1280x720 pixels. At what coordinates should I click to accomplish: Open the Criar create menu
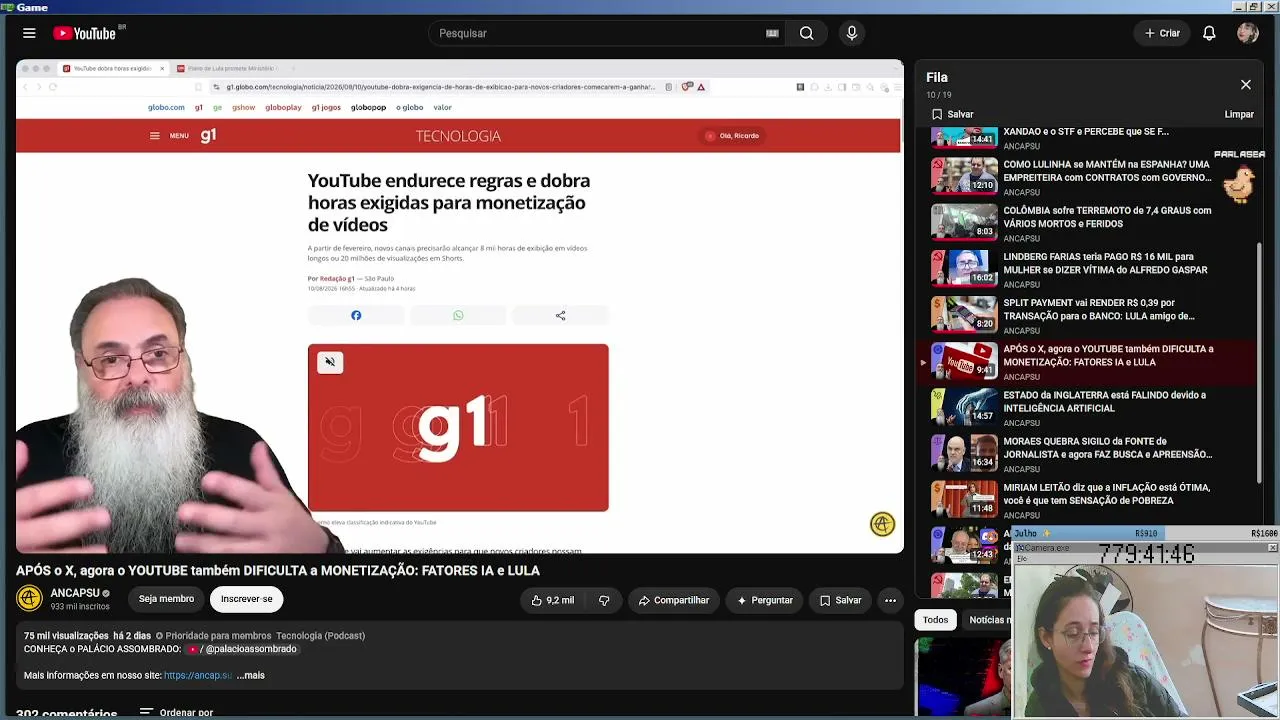click(x=1163, y=33)
